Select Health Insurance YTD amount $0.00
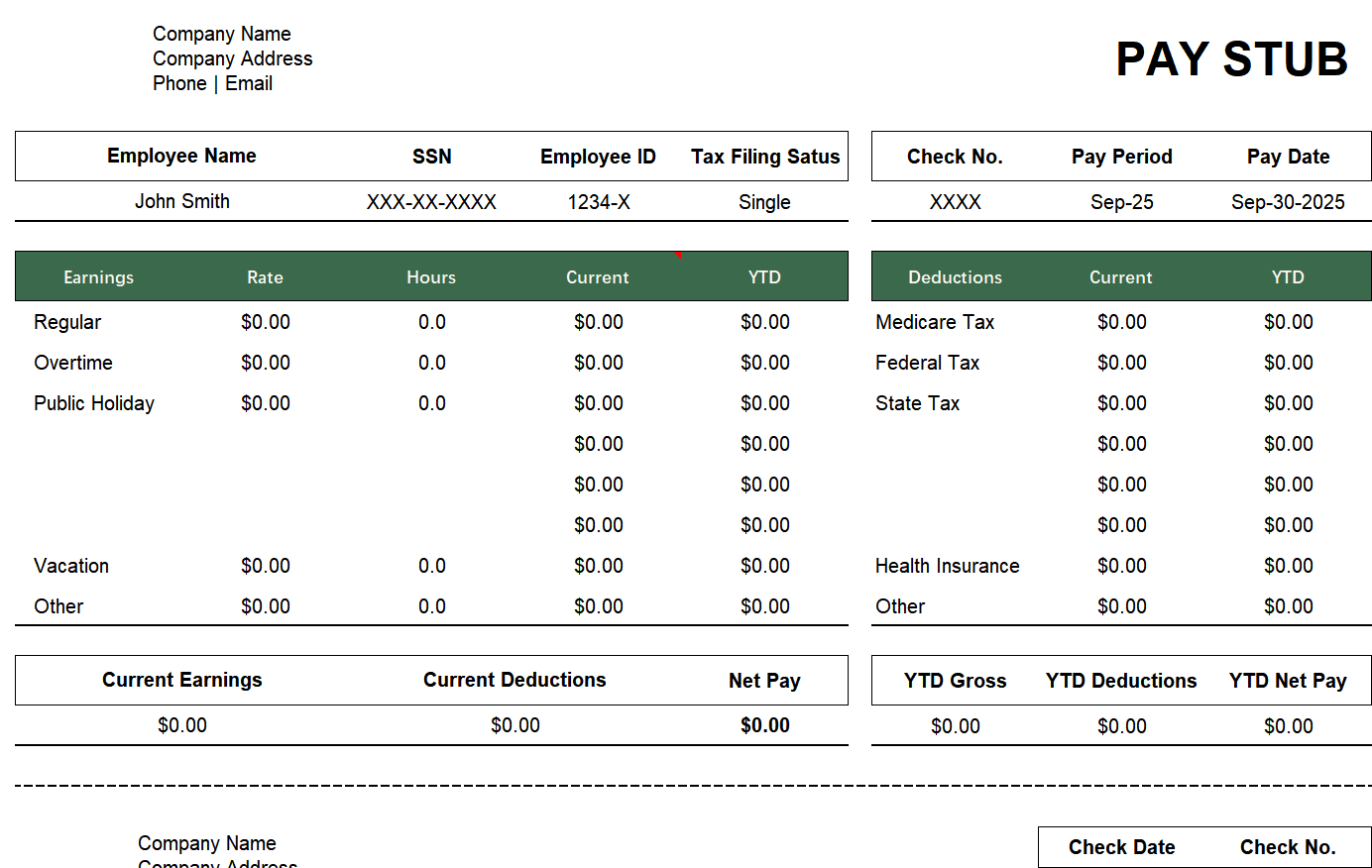 (1289, 566)
